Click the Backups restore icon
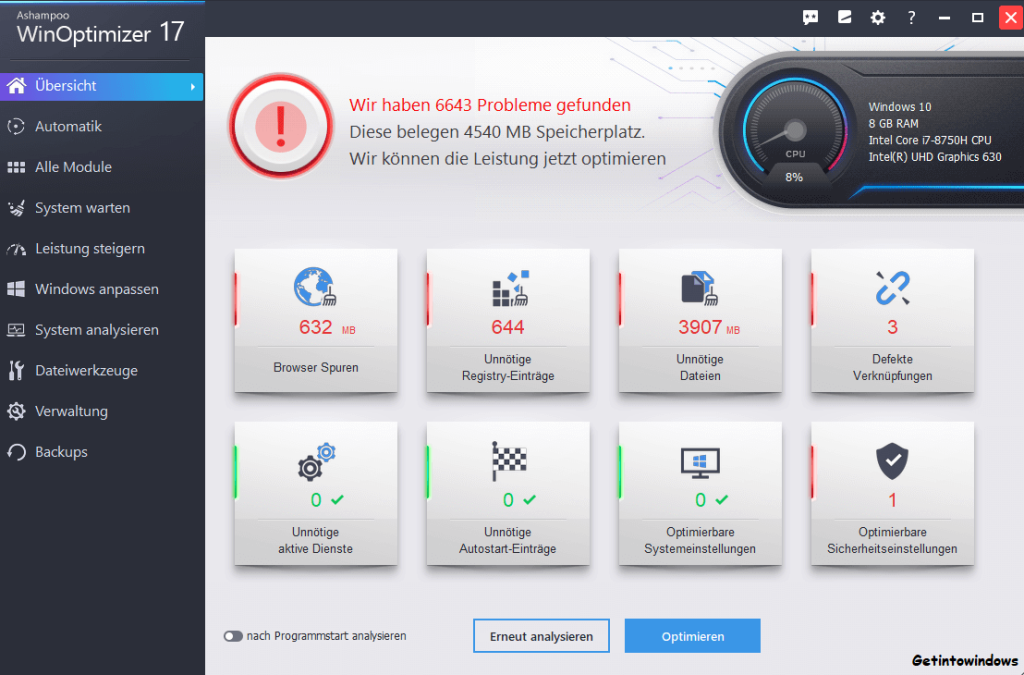The width and height of the screenshot is (1024, 675). click(16, 452)
